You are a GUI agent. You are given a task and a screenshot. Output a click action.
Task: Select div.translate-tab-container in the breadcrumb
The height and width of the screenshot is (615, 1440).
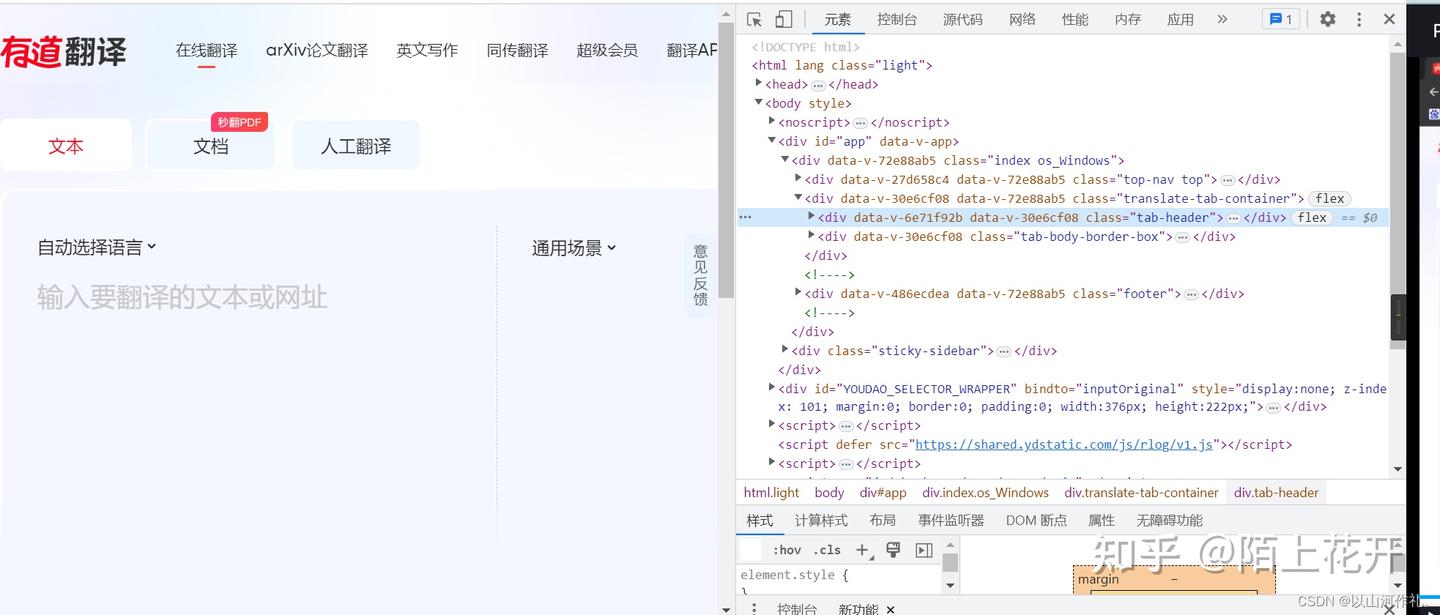(x=1141, y=492)
